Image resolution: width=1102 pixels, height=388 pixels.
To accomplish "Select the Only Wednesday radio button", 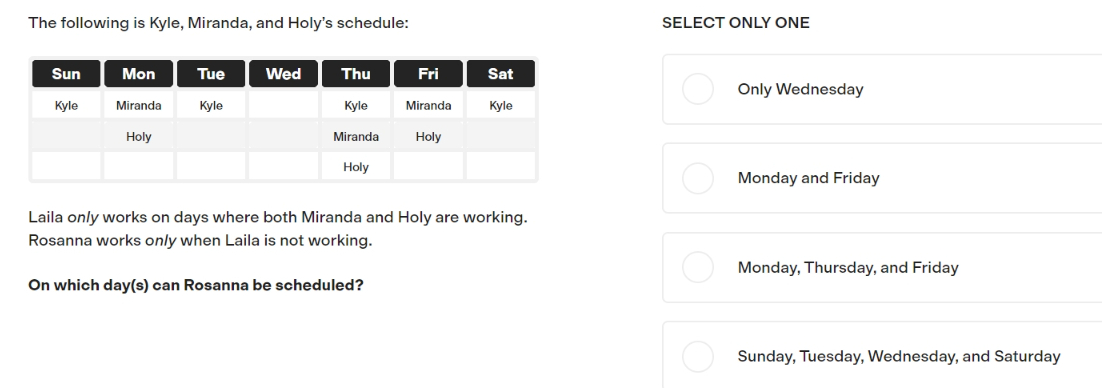I will [x=698, y=89].
